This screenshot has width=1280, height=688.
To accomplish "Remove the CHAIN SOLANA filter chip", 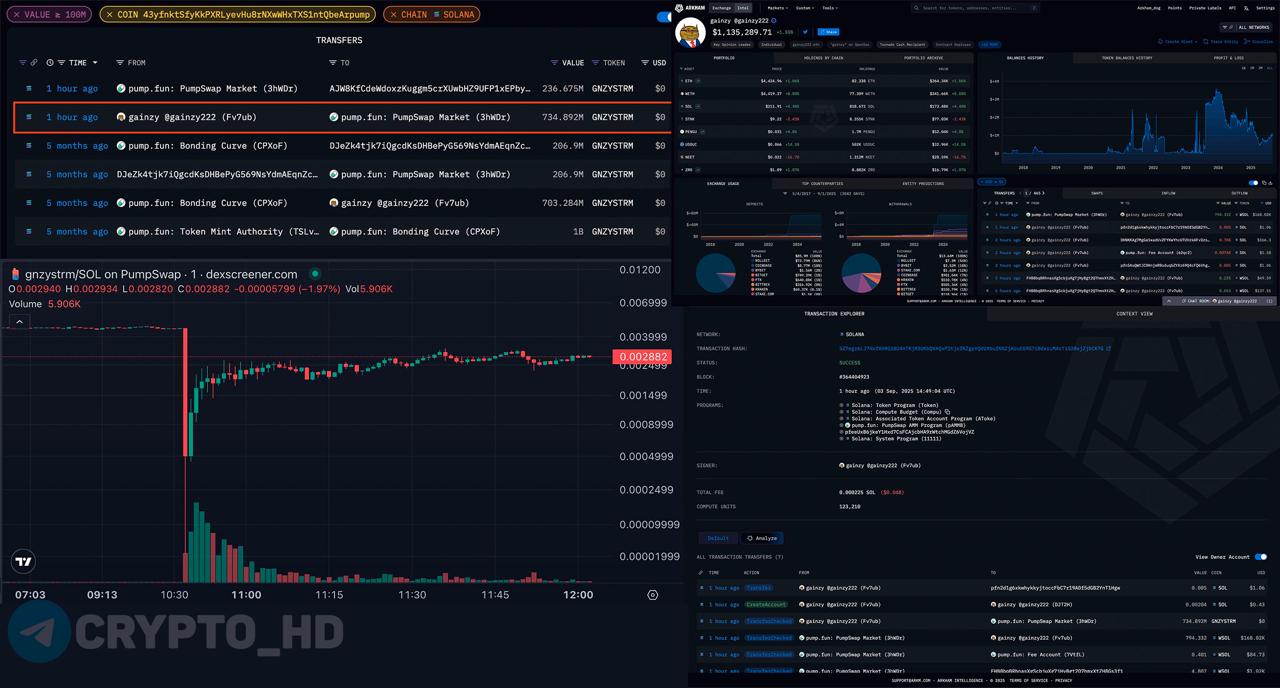I will point(392,15).
